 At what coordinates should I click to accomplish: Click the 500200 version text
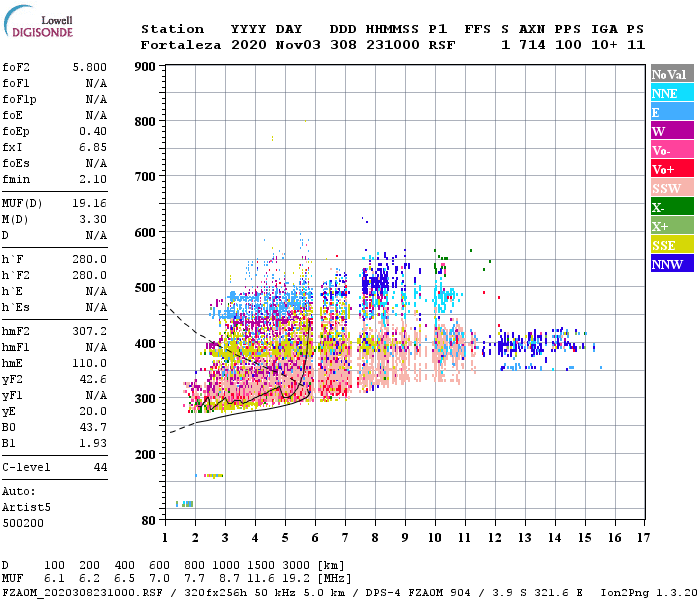coord(23,523)
